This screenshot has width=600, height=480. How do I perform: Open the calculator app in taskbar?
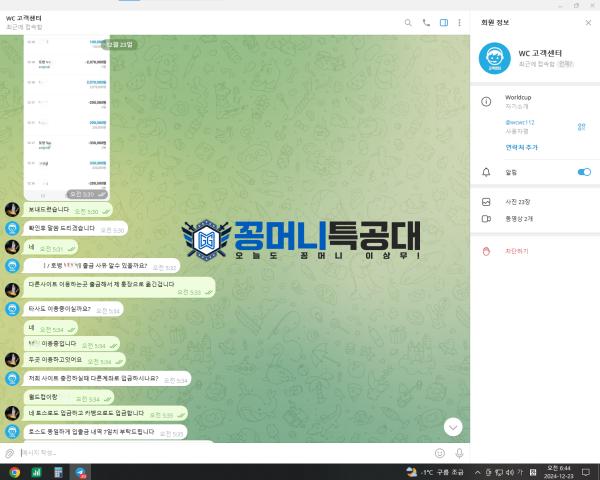click(58, 472)
